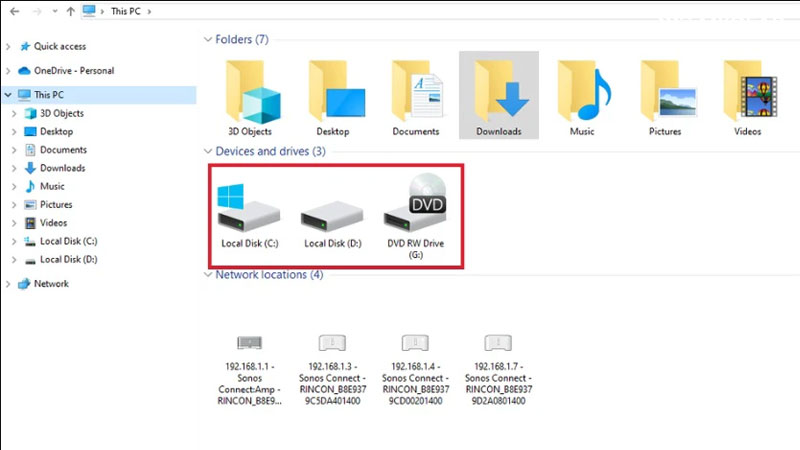This screenshot has width=800, height=450.
Task: Collapse This PC tree node
Action: point(8,95)
